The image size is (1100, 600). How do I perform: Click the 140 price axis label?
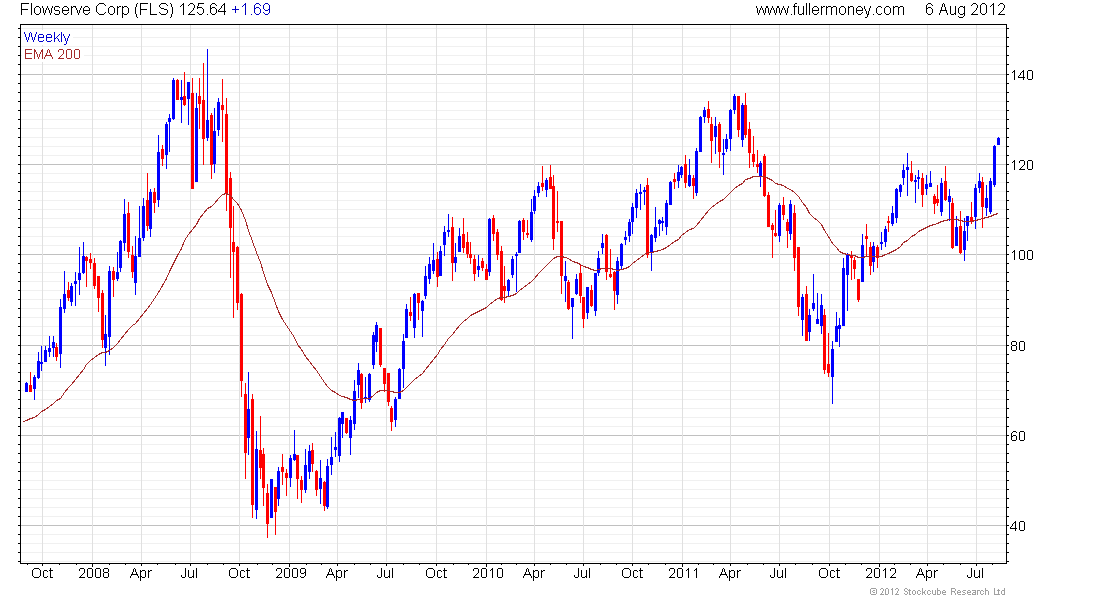[x=1021, y=75]
